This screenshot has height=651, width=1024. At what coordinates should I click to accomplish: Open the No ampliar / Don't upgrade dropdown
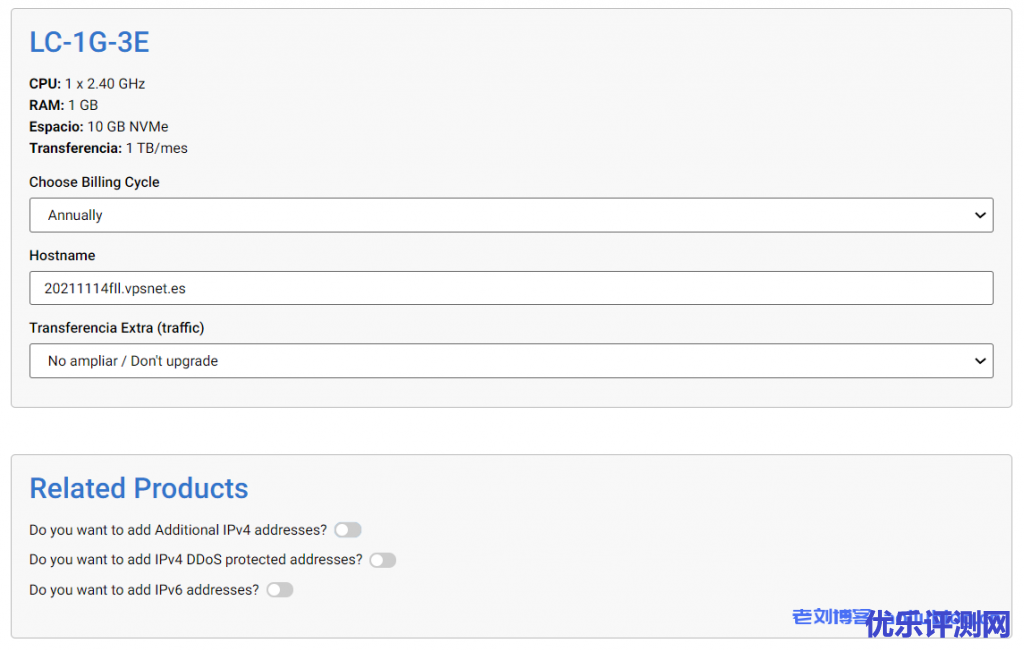tap(510, 361)
